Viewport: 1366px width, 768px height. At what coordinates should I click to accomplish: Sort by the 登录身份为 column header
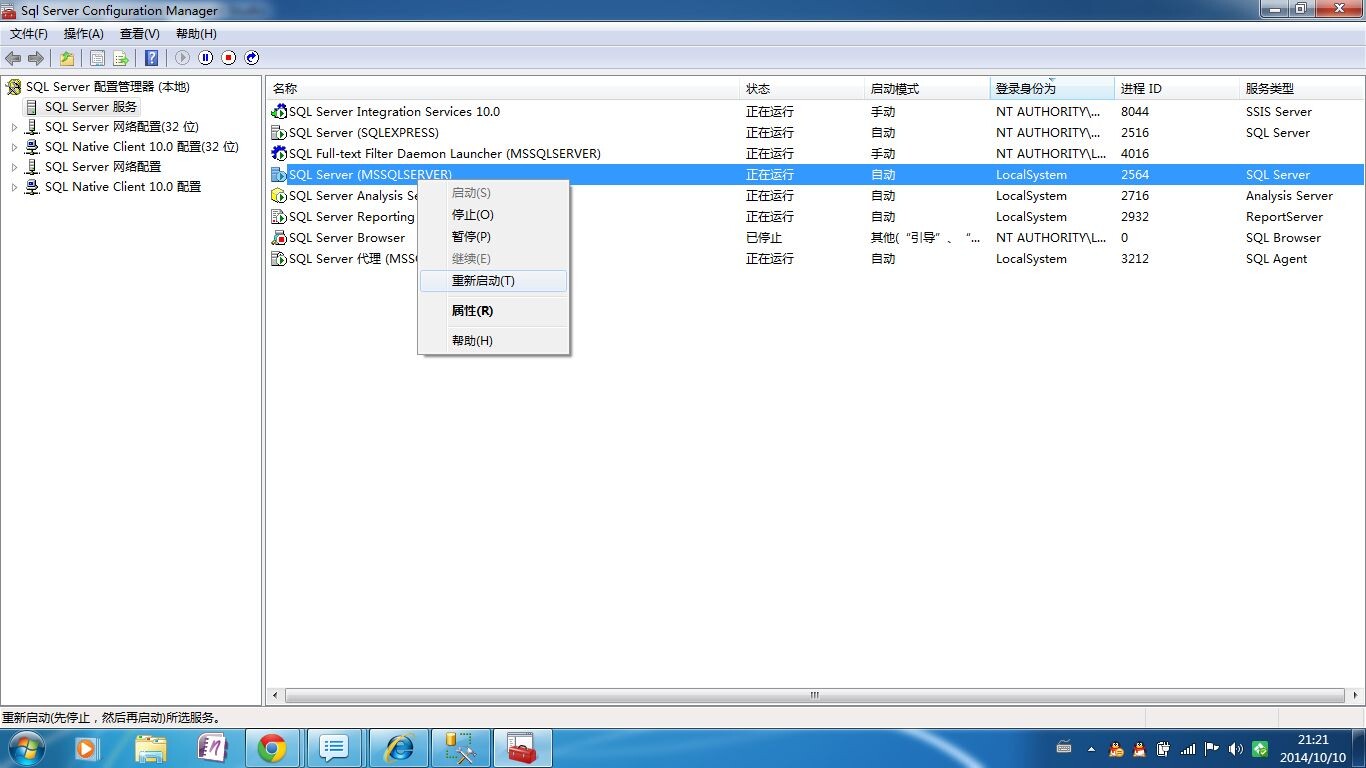click(x=1052, y=89)
